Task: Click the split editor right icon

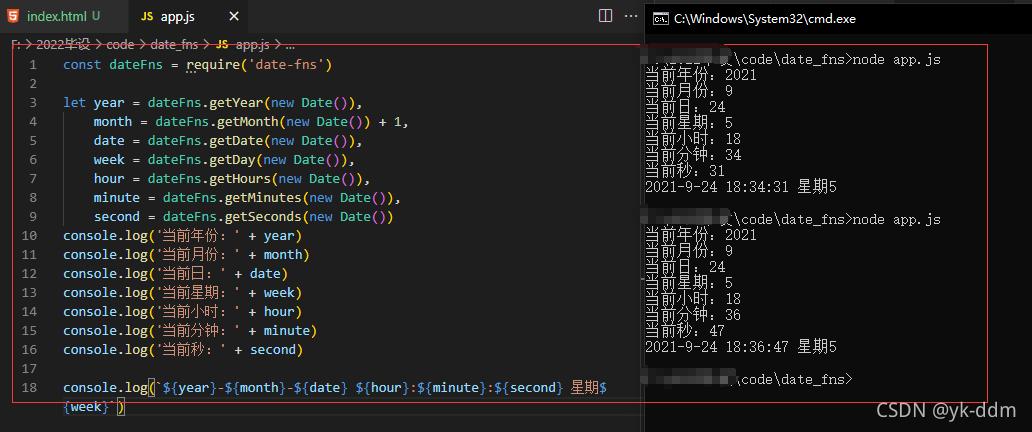Action: 606,16
